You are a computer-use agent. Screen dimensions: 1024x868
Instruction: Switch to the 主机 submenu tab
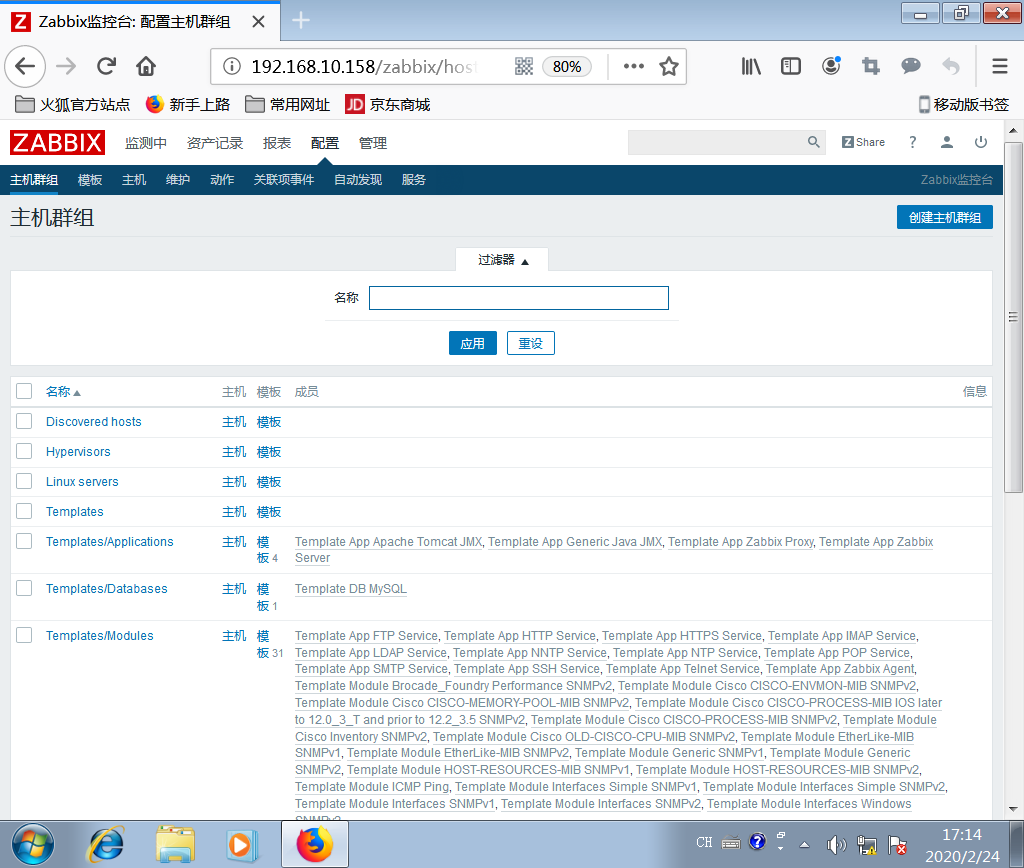[x=134, y=180]
